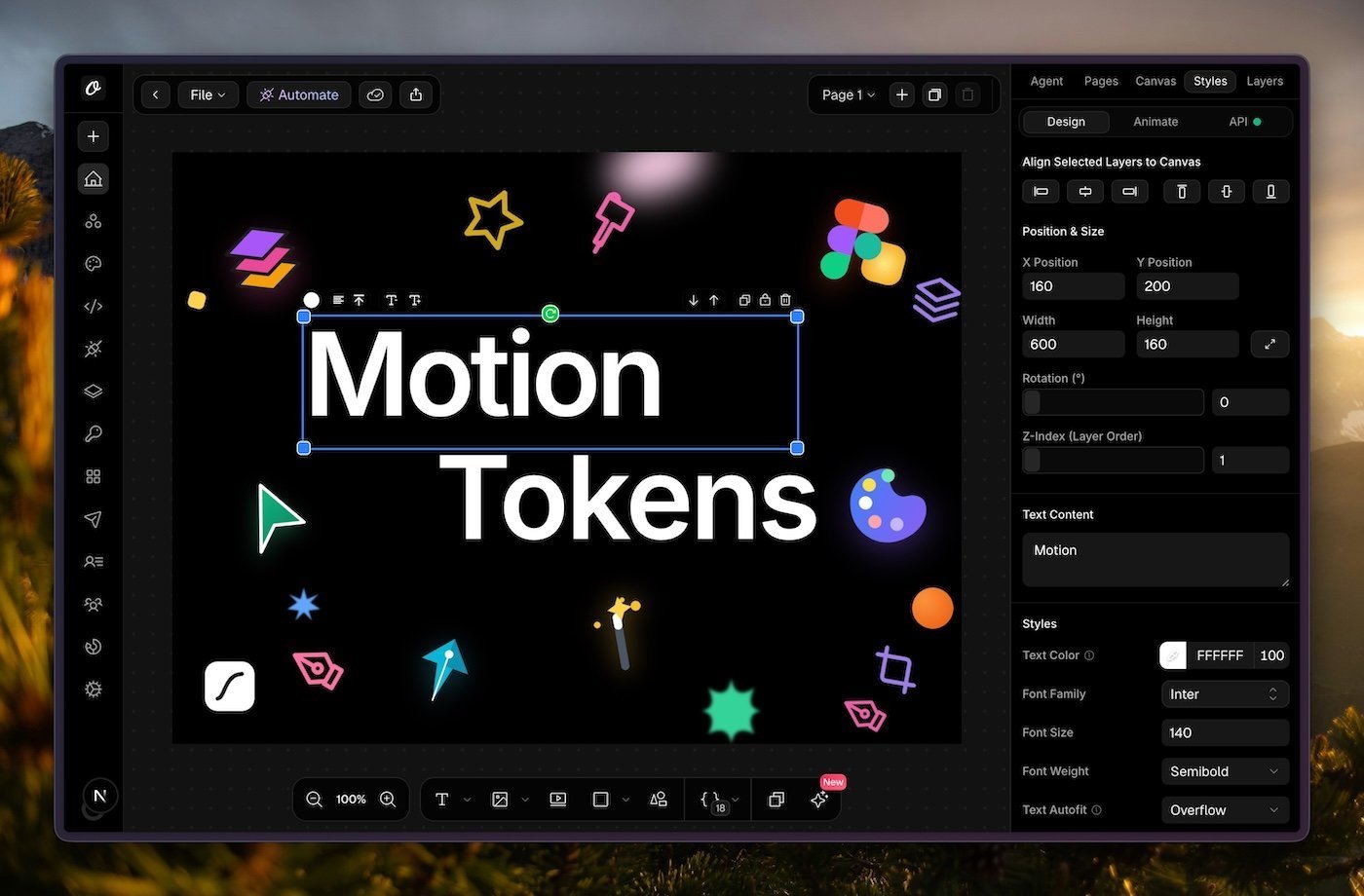1364x896 pixels.
Task: Select the Animate mode toggle
Action: click(1156, 122)
